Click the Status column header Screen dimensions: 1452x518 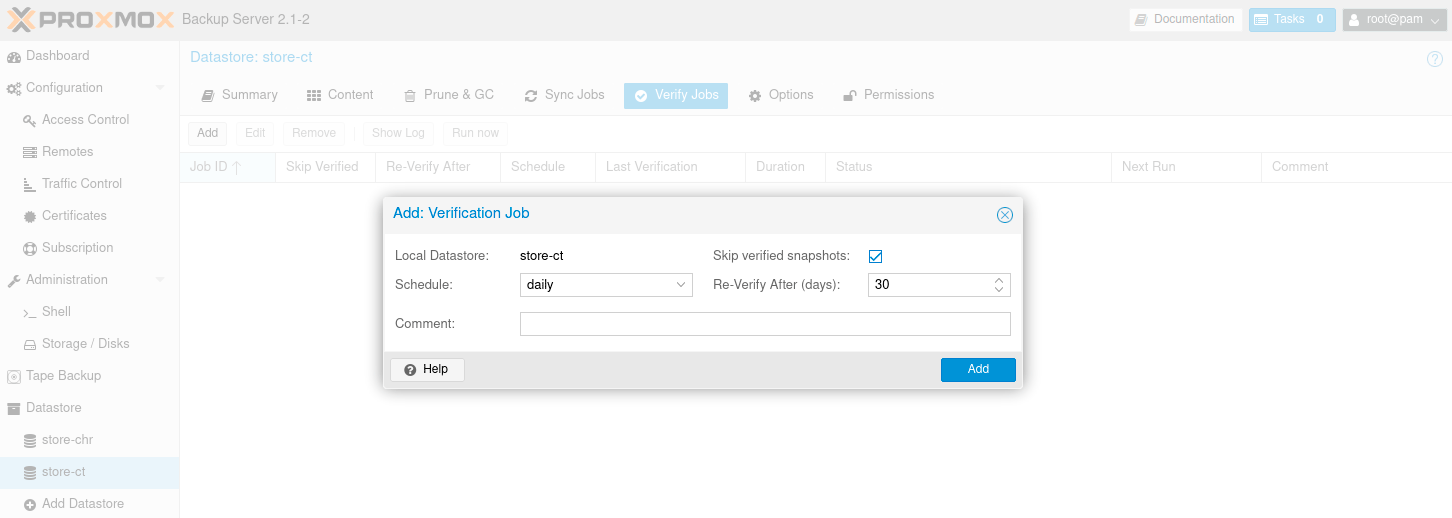(968, 167)
